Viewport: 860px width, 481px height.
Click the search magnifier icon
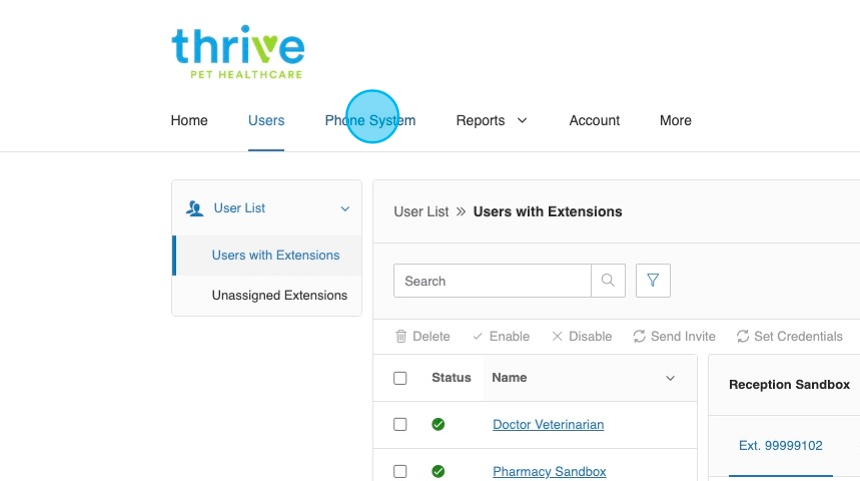pos(608,281)
